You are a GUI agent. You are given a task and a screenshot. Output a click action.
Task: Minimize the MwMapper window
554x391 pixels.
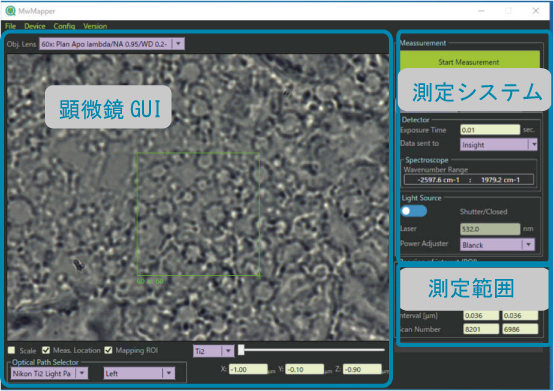(481, 11)
